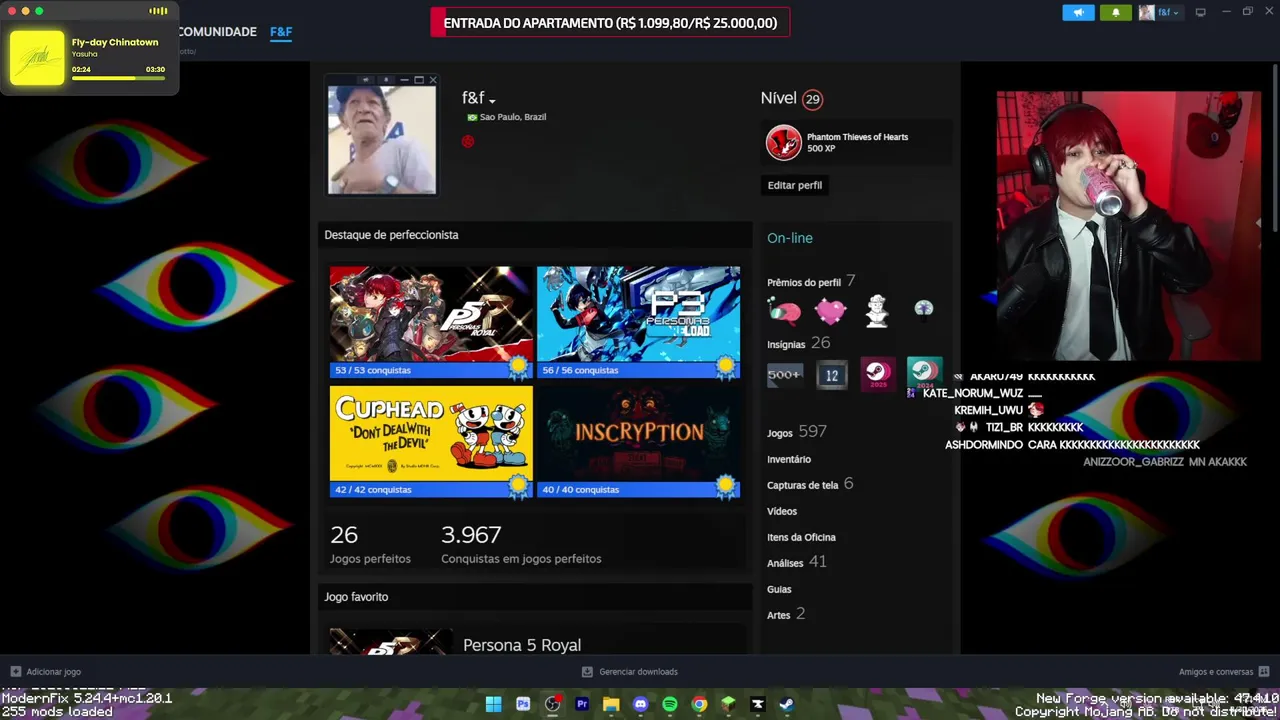
Task: Open the Inventário link
Action: pyautogui.click(x=789, y=459)
